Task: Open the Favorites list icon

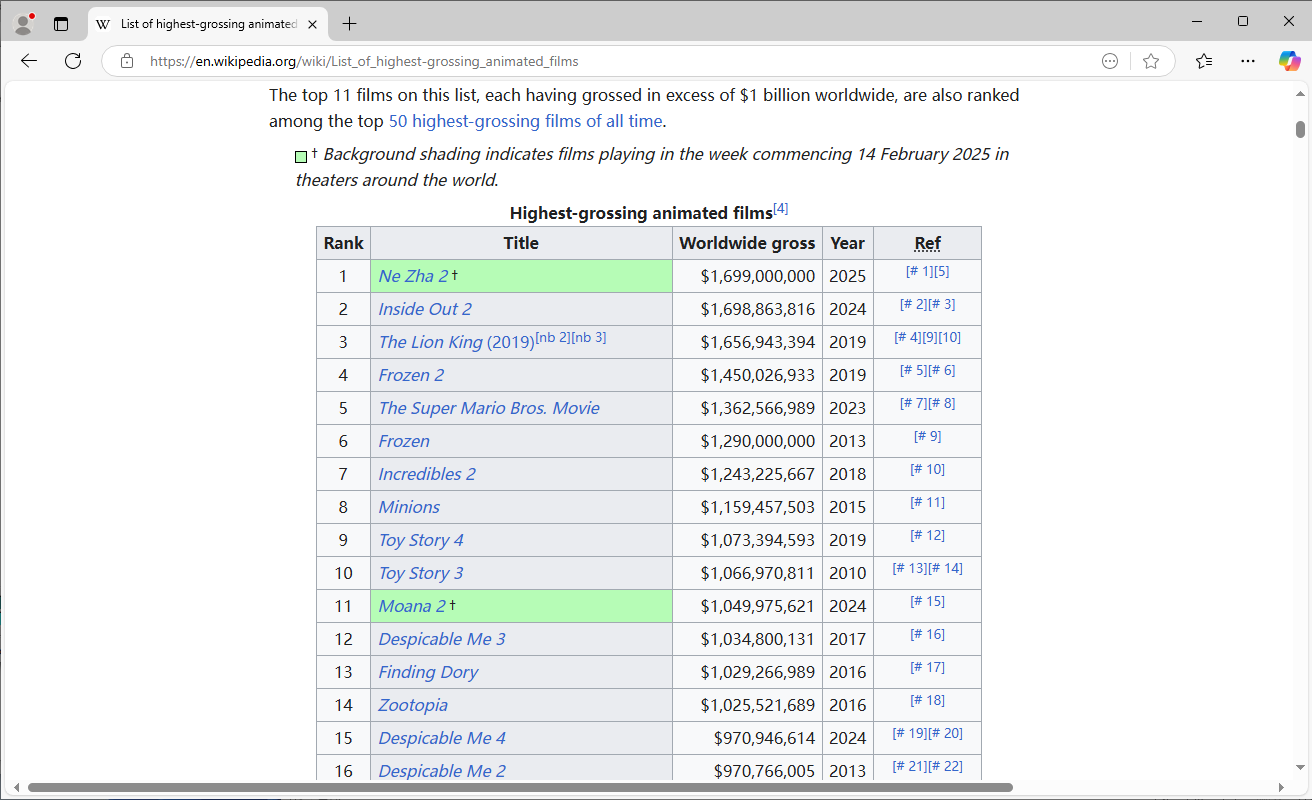Action: [1205, 61]
